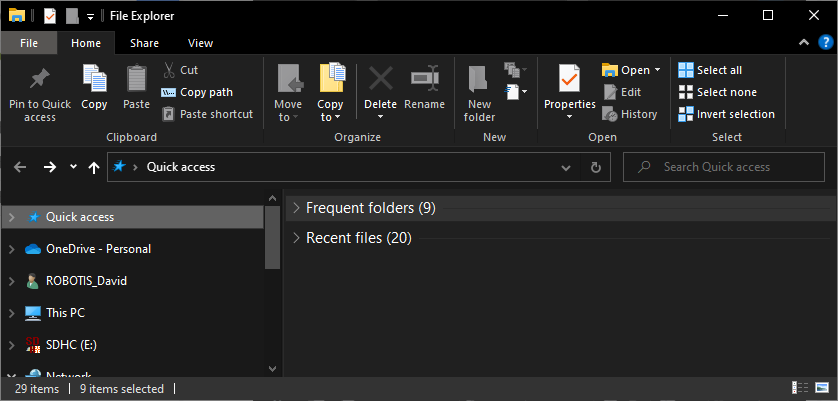This screenshot has width=838, height=401.
Task: Select Quick access in navigation pane
Action: pyautogui.click(x=80, y=217)
